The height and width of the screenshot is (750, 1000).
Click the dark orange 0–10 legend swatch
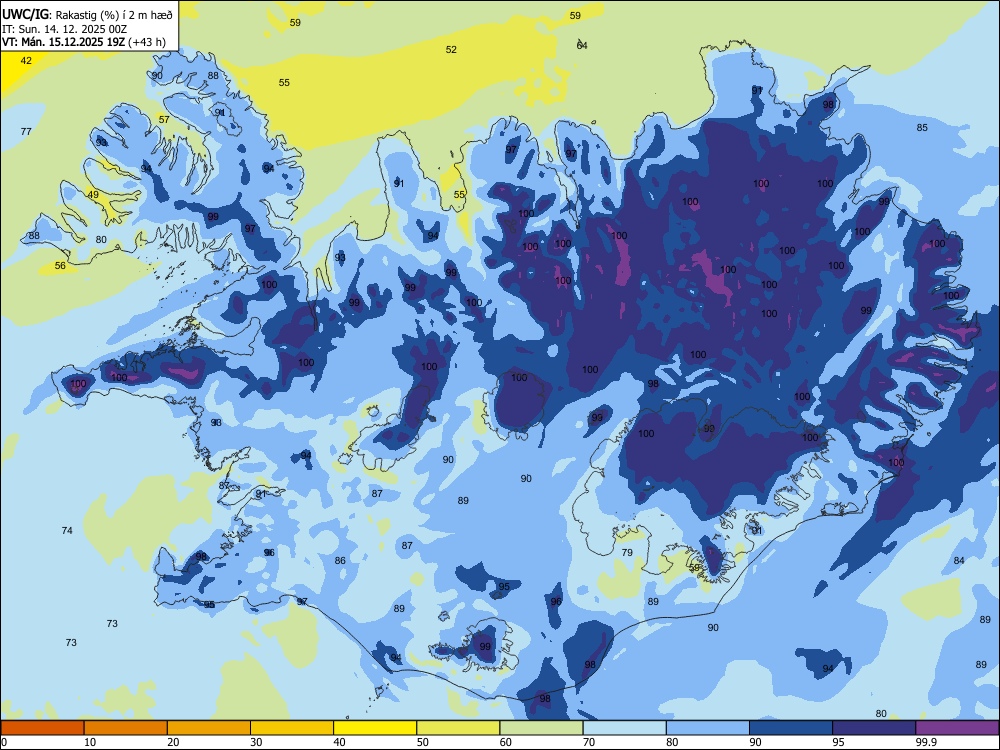pyautogui.click(x=42, y=728)
